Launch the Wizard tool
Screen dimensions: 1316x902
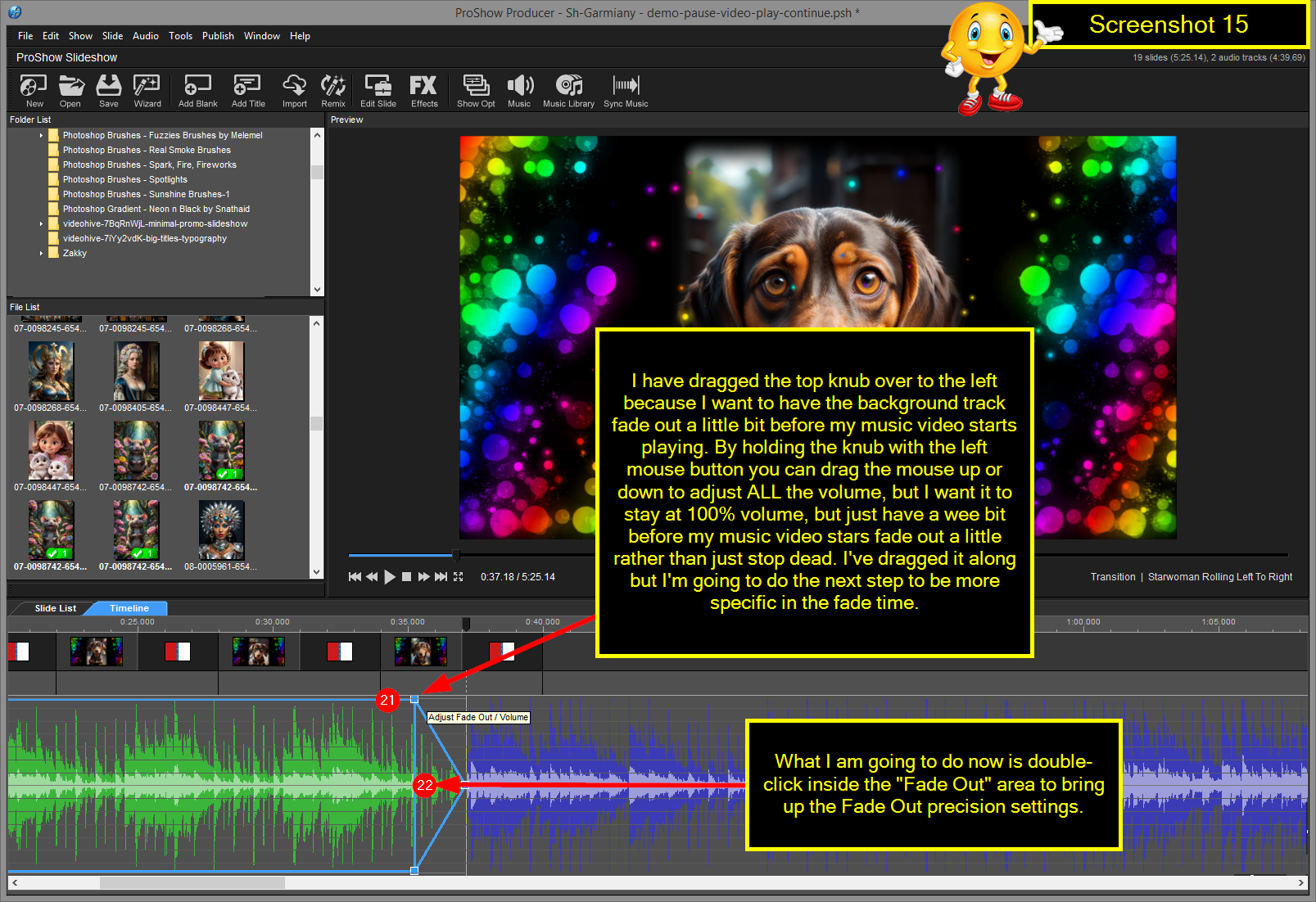[x=147, y=91]
